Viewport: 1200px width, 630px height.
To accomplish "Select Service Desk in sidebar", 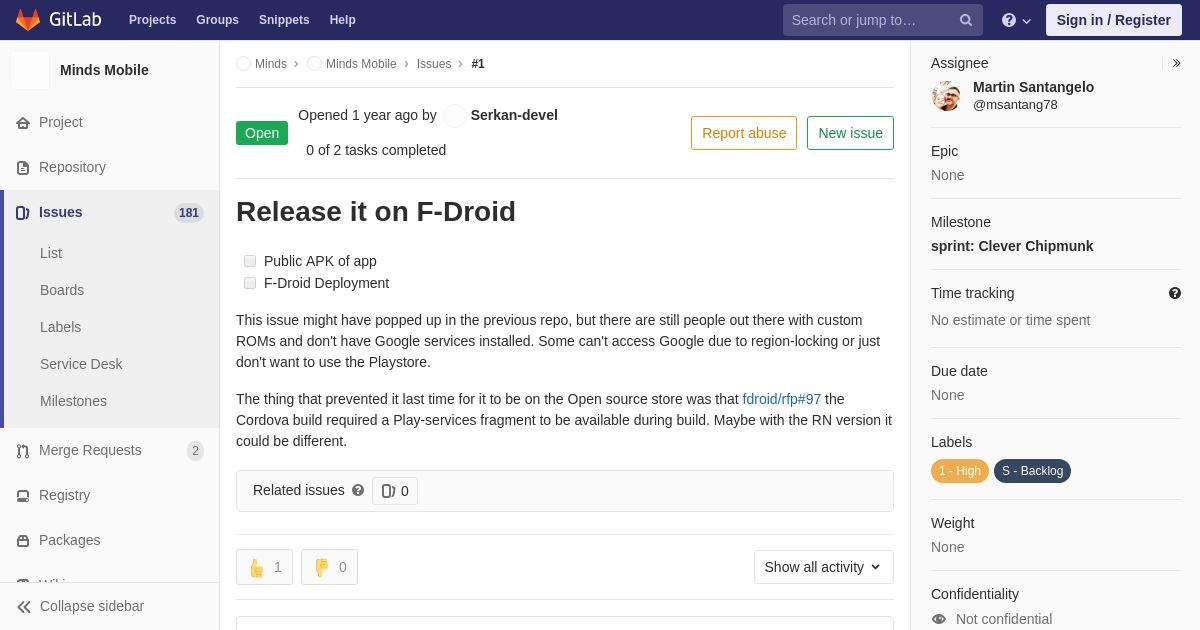I will 81,364.
